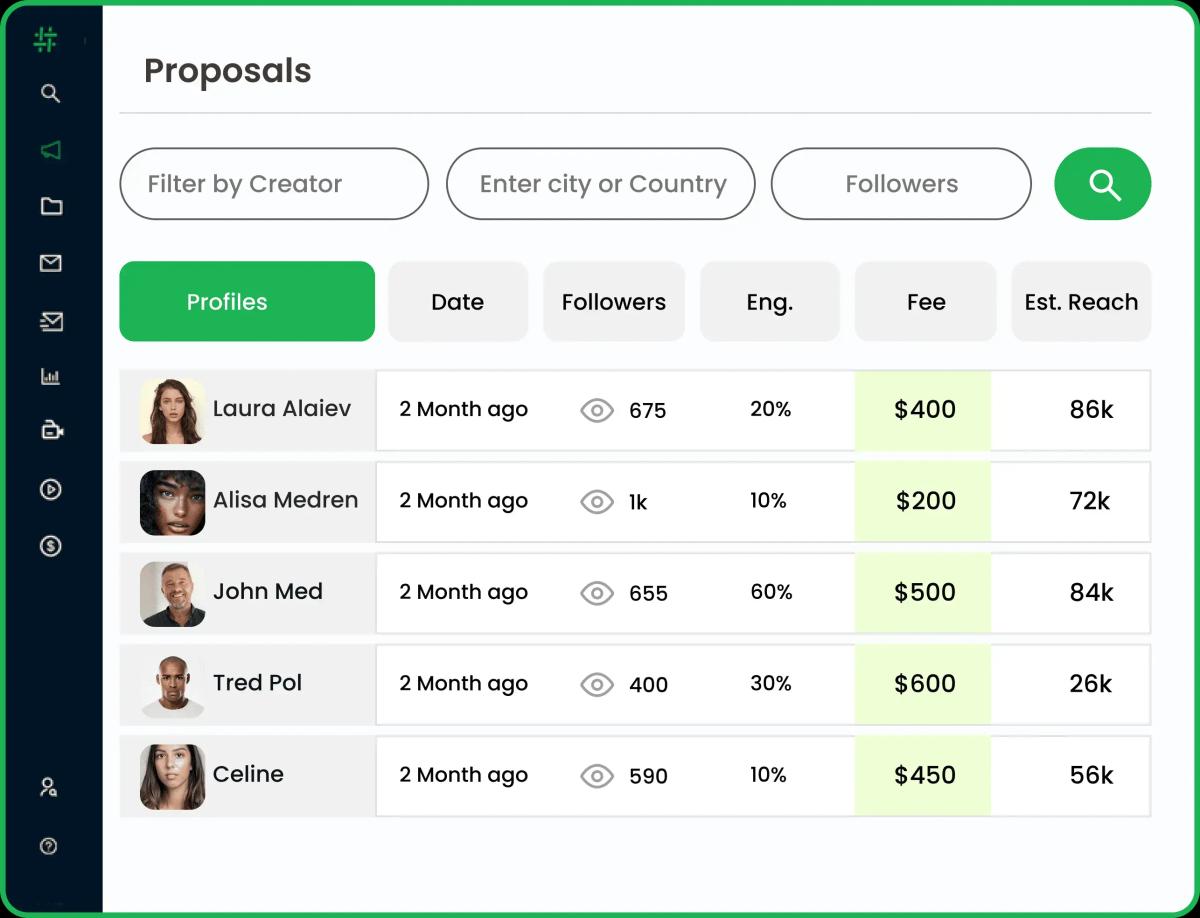Select the Est. Reach tab header
This screenshot has height=918, width=1200.
(x=1081, y=301)
